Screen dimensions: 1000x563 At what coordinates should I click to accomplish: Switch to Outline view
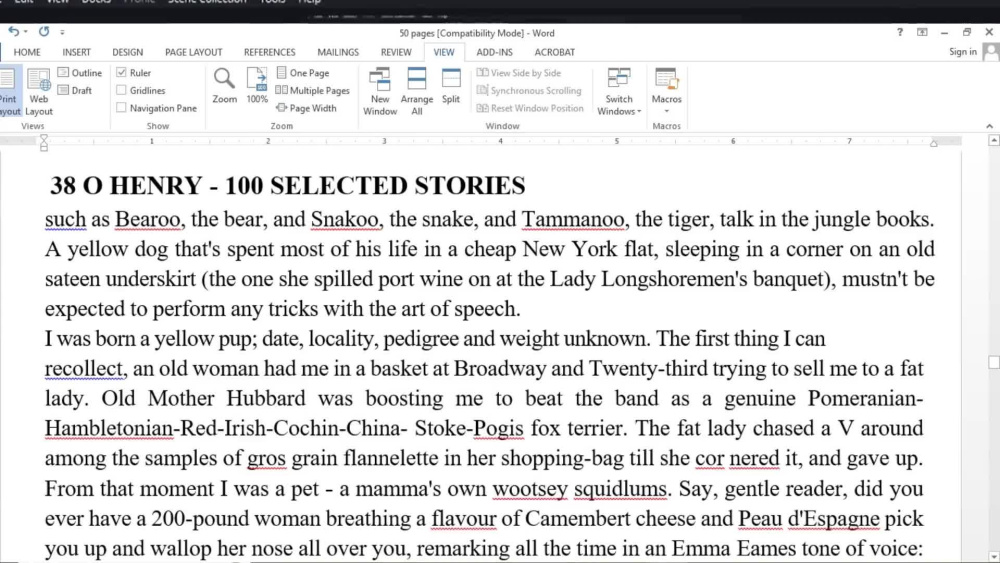[x=80, y=73]
